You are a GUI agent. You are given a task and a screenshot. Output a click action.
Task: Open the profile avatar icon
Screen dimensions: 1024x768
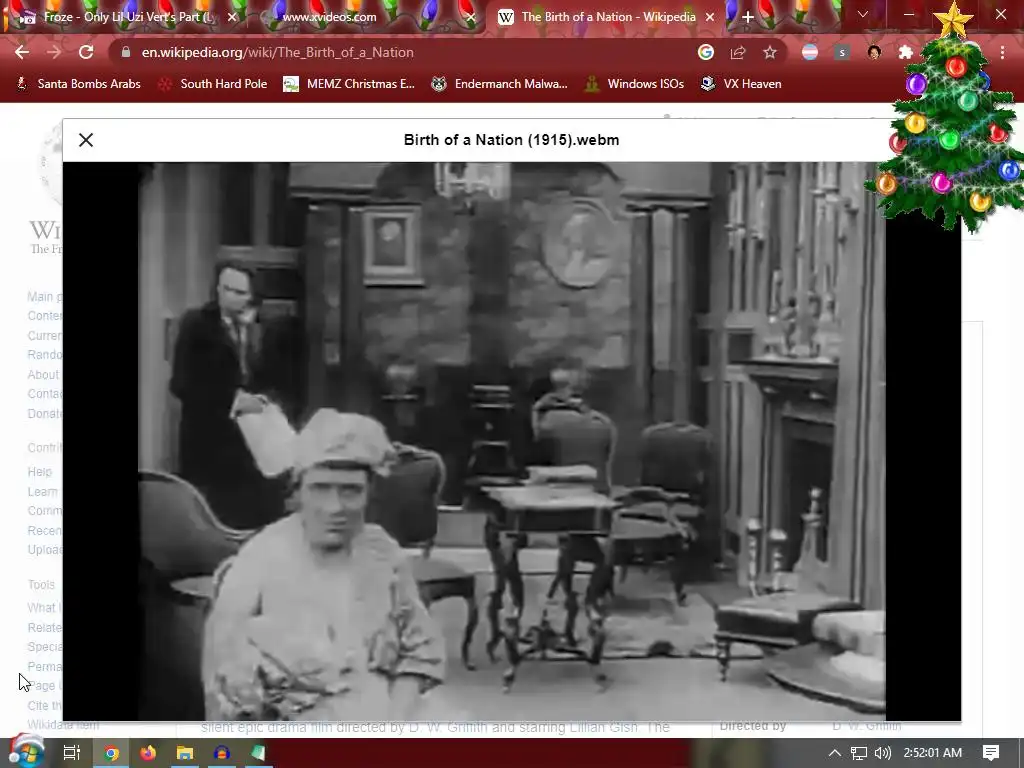click(874, 52)
